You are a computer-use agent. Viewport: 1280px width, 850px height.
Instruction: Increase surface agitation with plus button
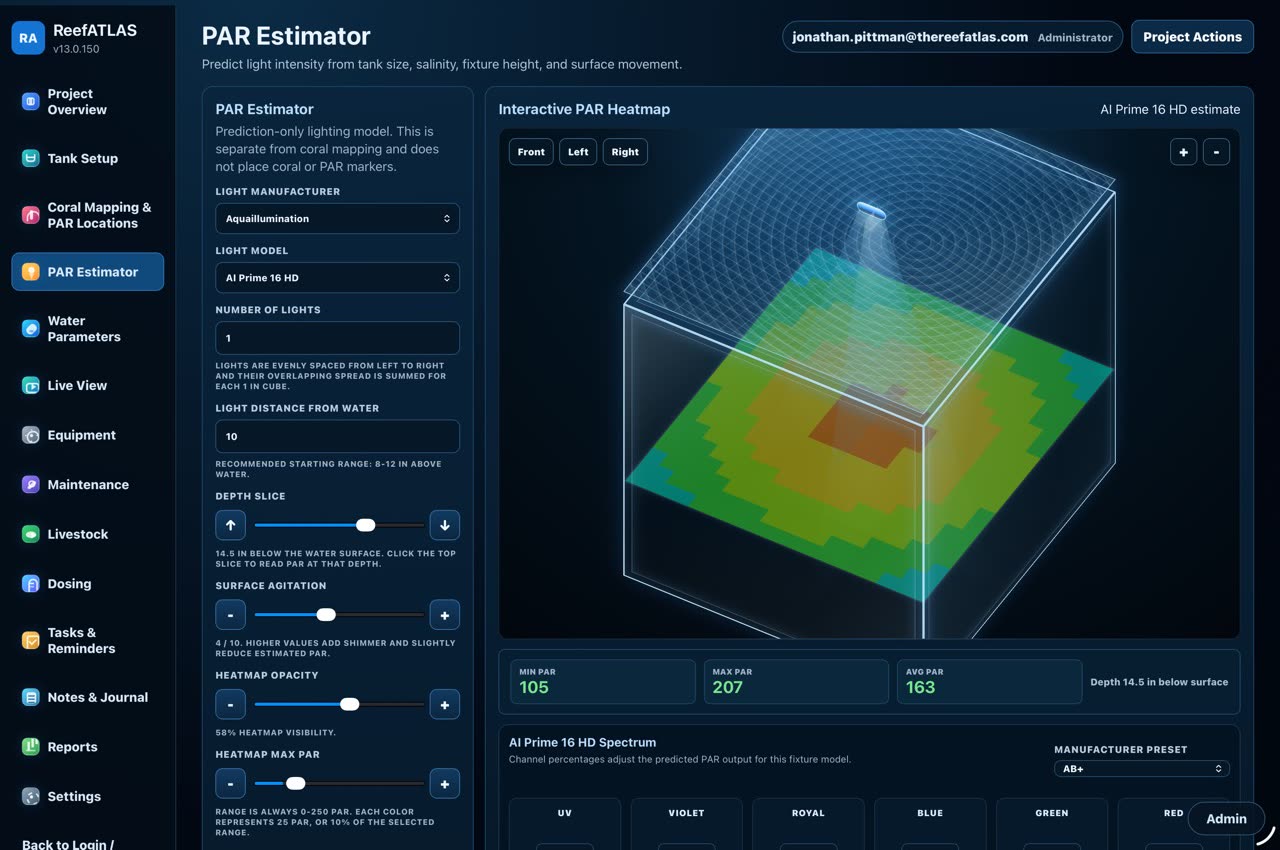(x=445, y=615)
